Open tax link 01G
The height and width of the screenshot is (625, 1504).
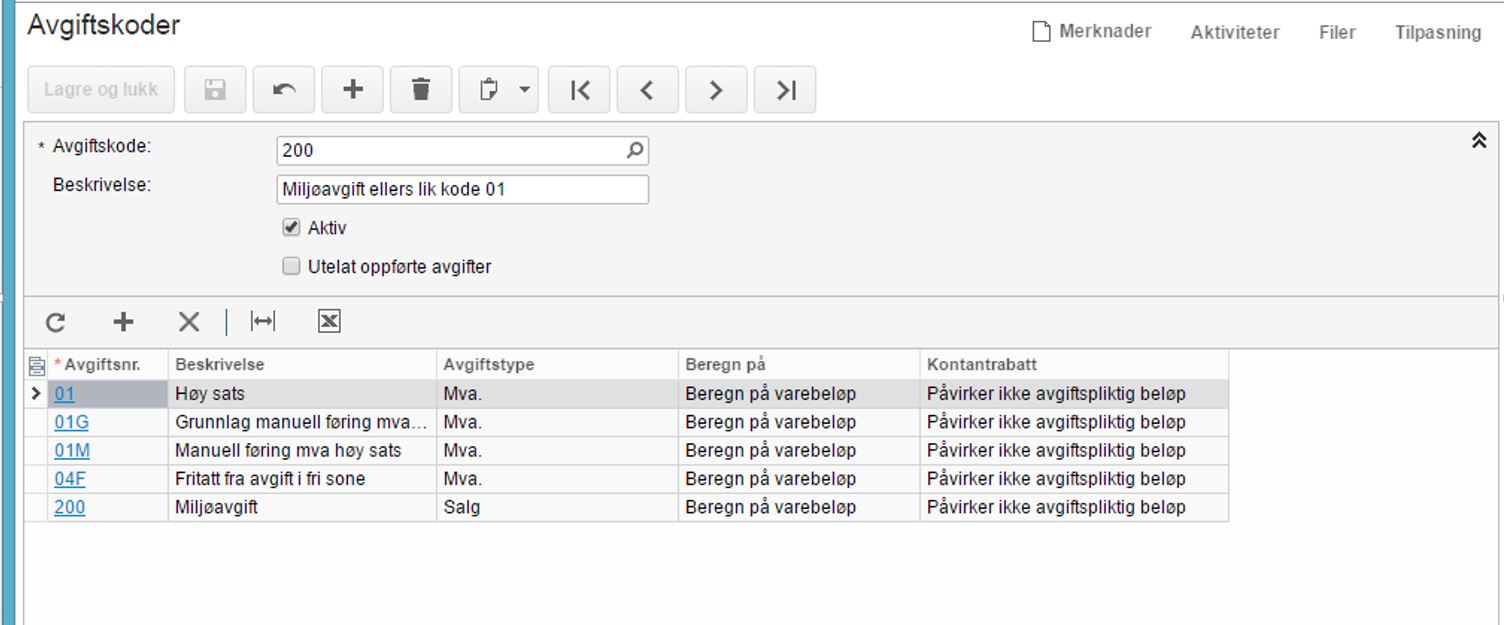pyautogui.click(x=71, y=423)
